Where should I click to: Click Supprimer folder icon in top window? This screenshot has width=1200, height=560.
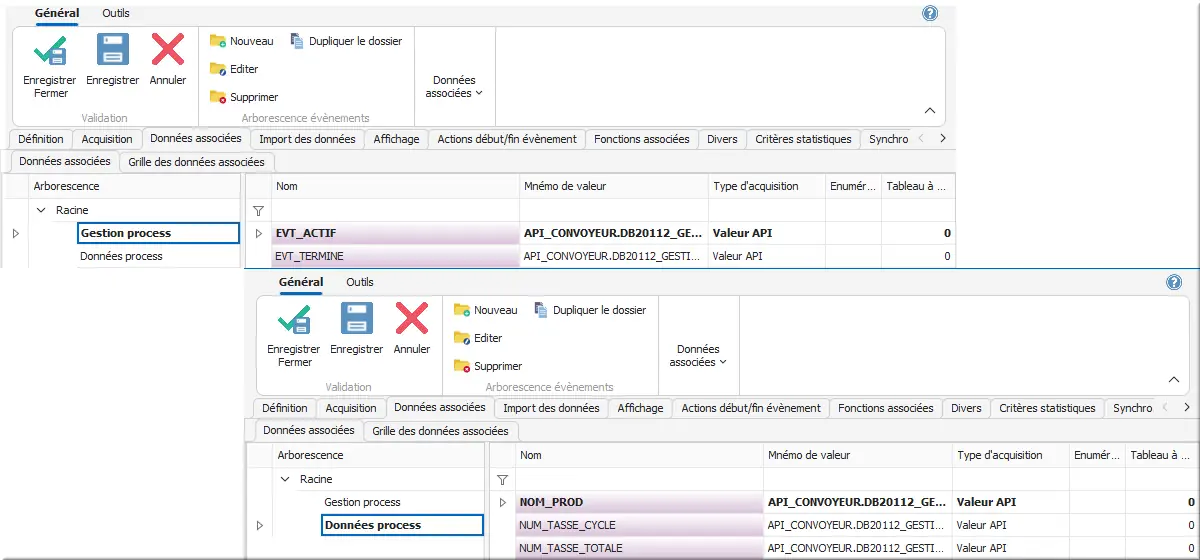(218, 97)
